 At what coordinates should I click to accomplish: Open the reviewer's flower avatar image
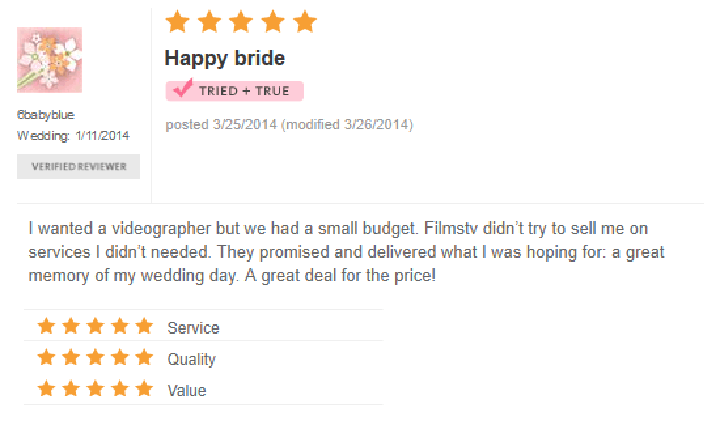click(x=50, y=60)
